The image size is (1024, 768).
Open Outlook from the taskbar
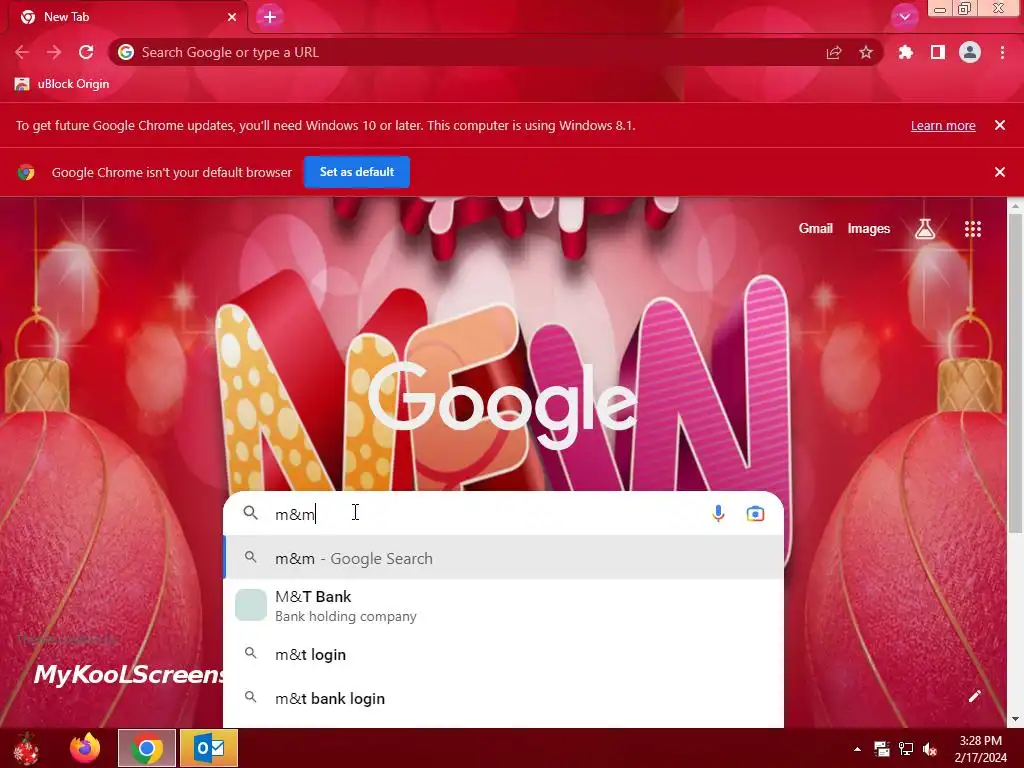tap(209, 748)
